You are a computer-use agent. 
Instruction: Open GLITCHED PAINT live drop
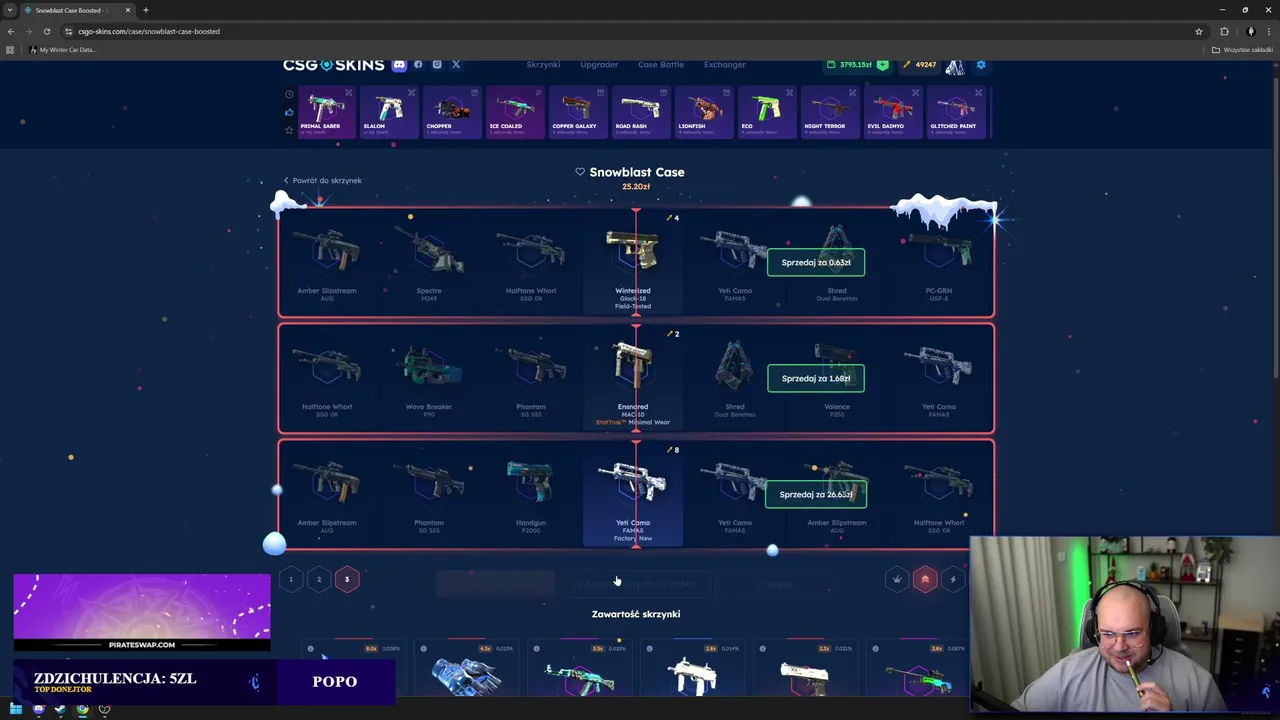point(956,113)
